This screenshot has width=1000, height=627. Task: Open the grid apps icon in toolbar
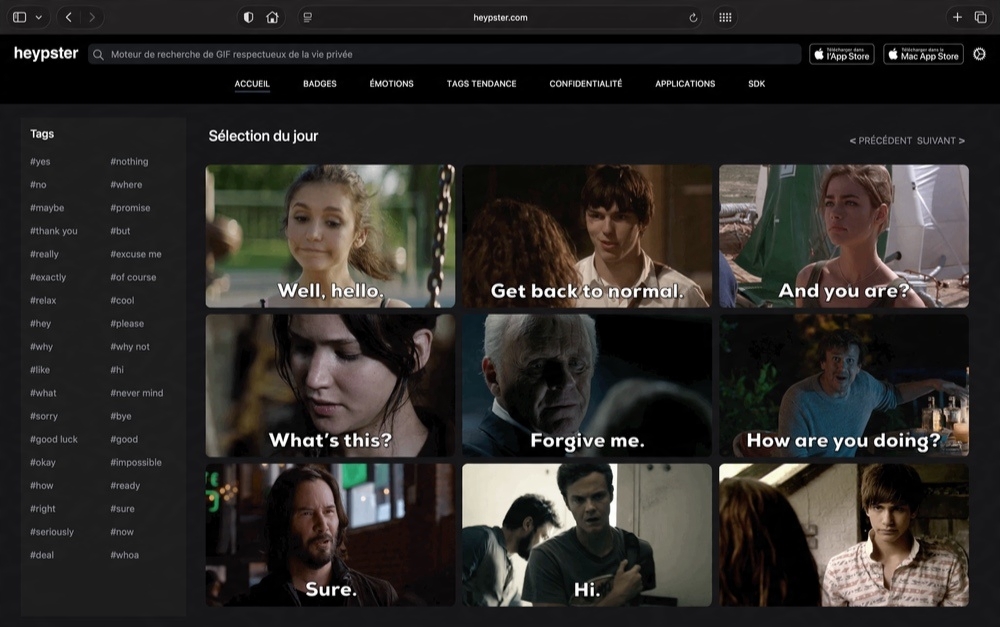725,17
